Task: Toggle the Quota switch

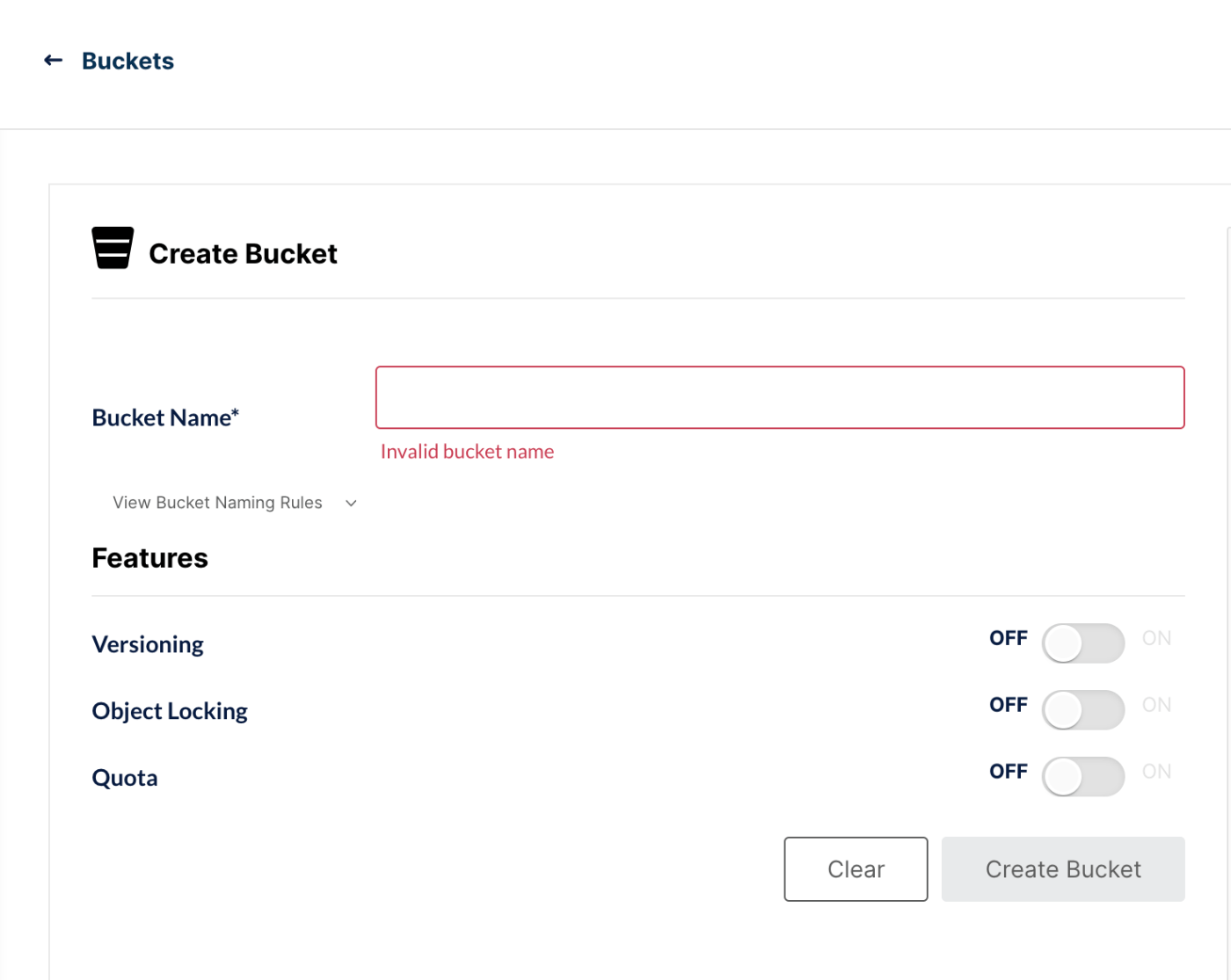Action: [x=1083, y=777]
